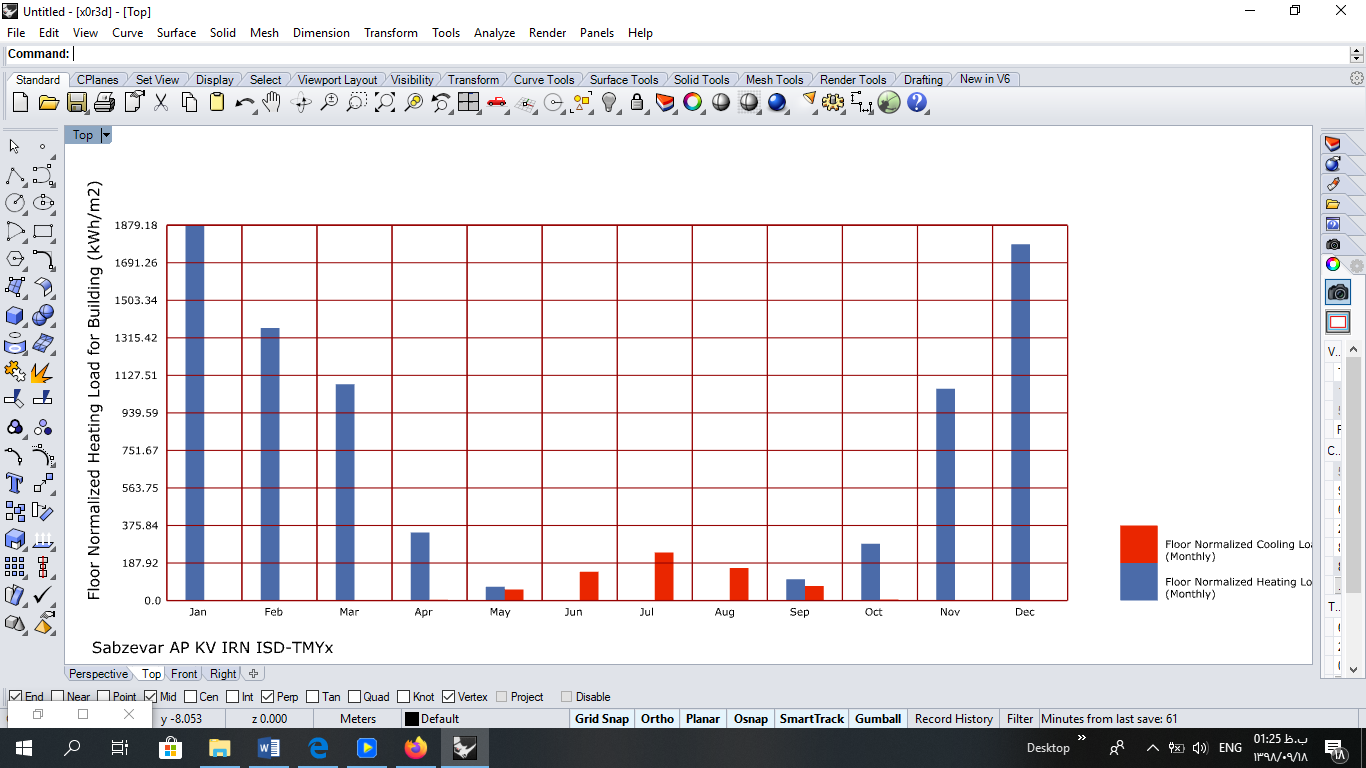The width and height of the screenshot is (1366, 768).
Task: Switch to the Perspective viewport tab
Action: pos(98,674)
